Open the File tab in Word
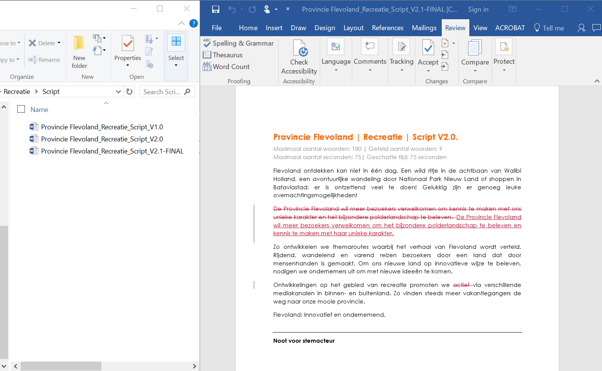The width and height of the screenshot is (602, 371). click(x=217, y=28)
